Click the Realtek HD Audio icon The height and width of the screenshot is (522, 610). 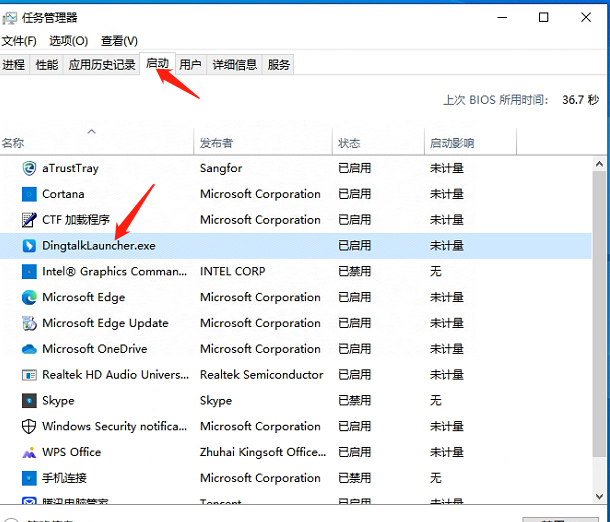click(29, 375)
